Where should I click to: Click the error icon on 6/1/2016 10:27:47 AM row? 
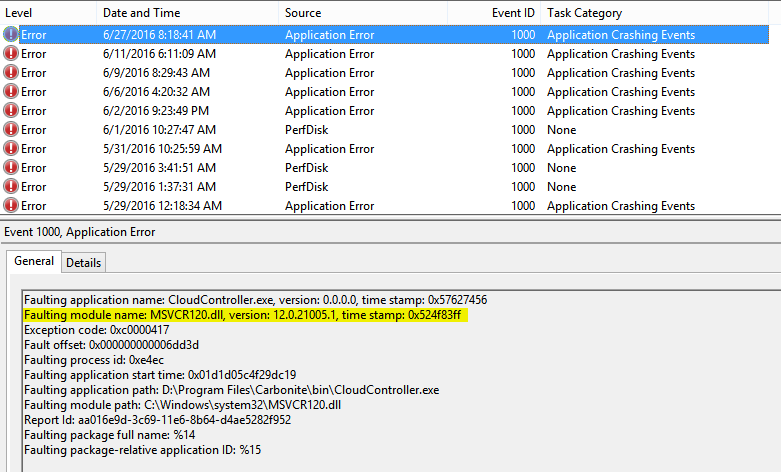click(11, 130)
